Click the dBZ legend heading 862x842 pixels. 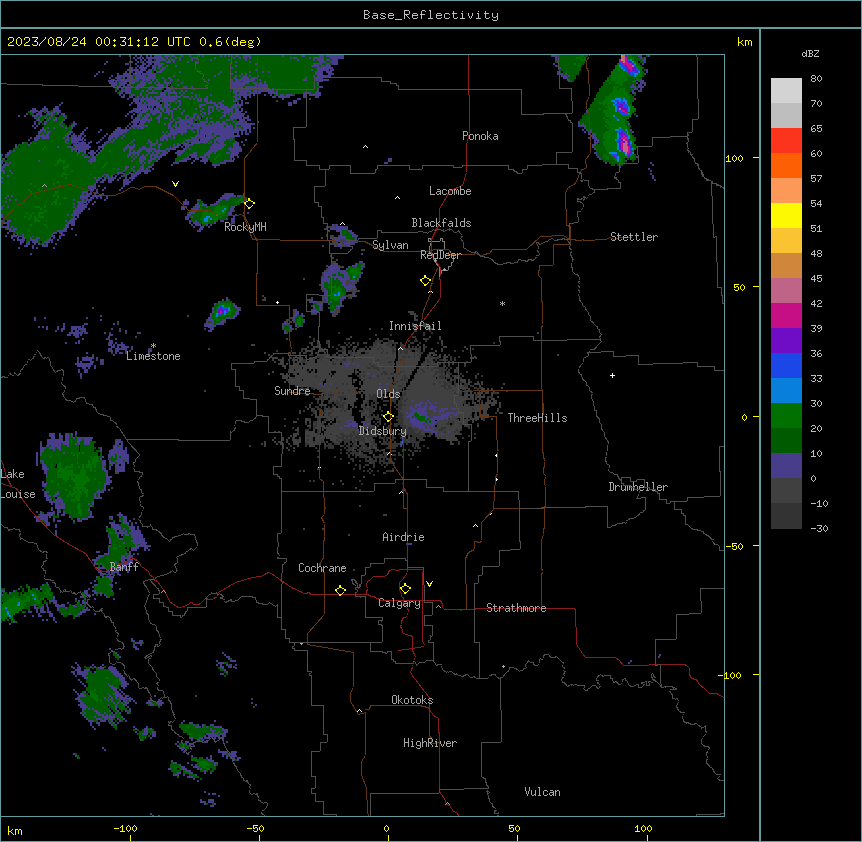[810, 53]
